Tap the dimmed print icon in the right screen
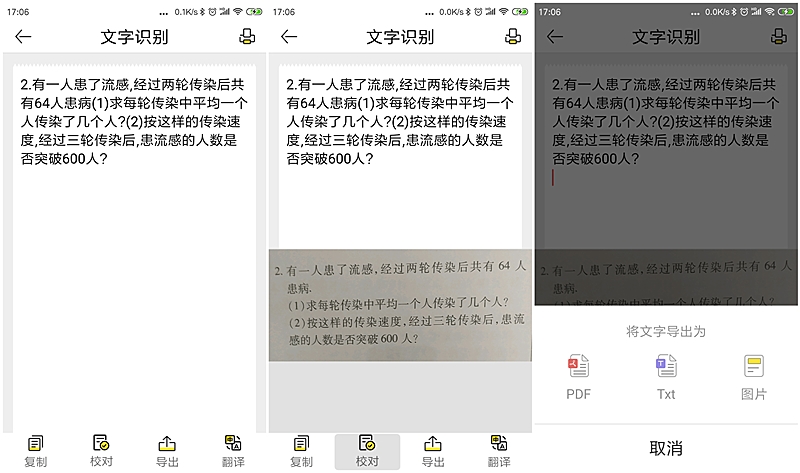800x473 pixels. click(779, 36)
